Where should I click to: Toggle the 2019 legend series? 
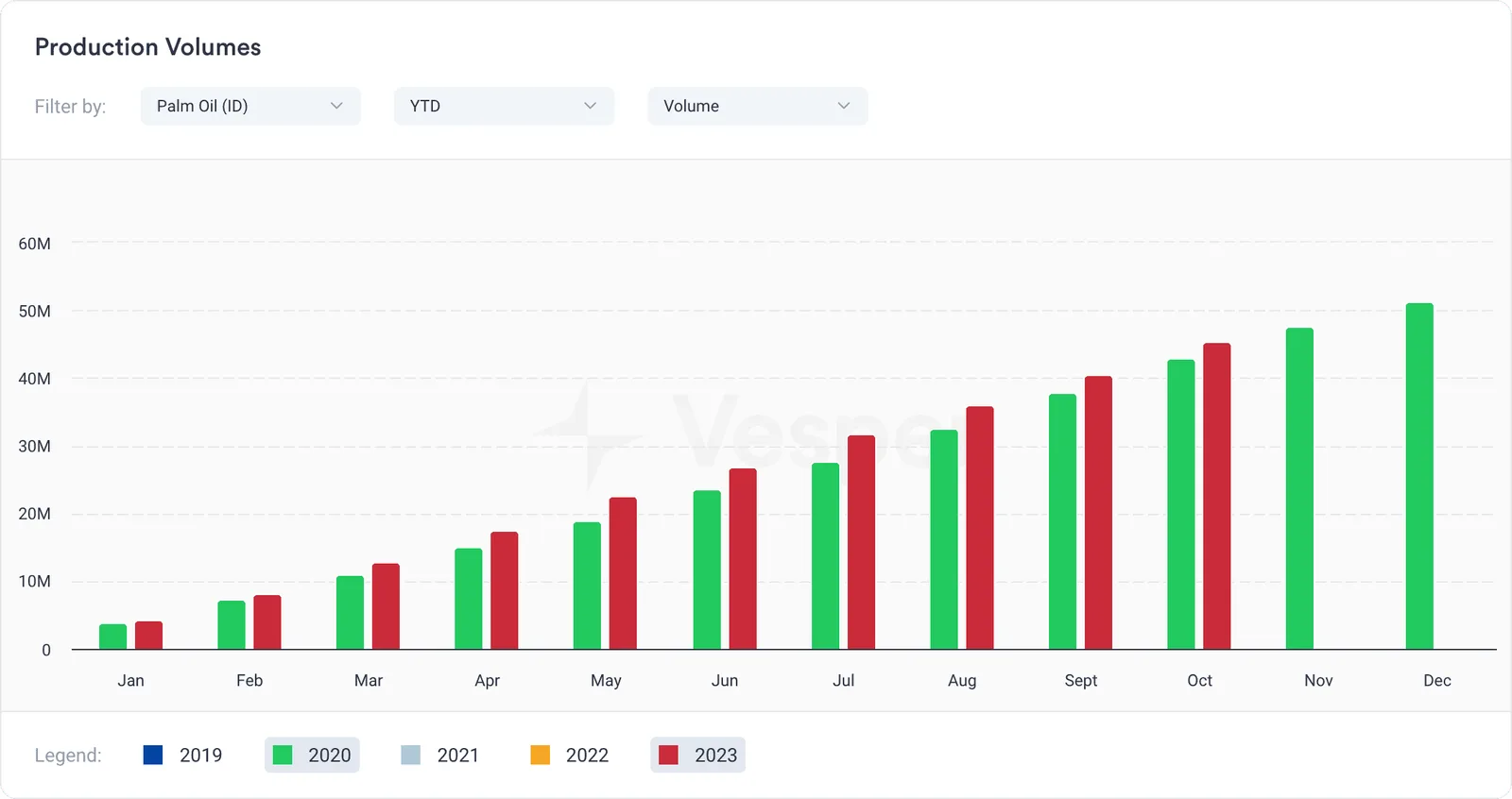pos(183,755)
